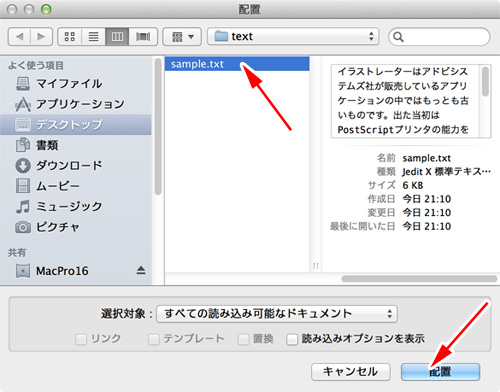Eject MacPro16 shared volume
The height and width of the screenshot is (392, 500).
141,270
